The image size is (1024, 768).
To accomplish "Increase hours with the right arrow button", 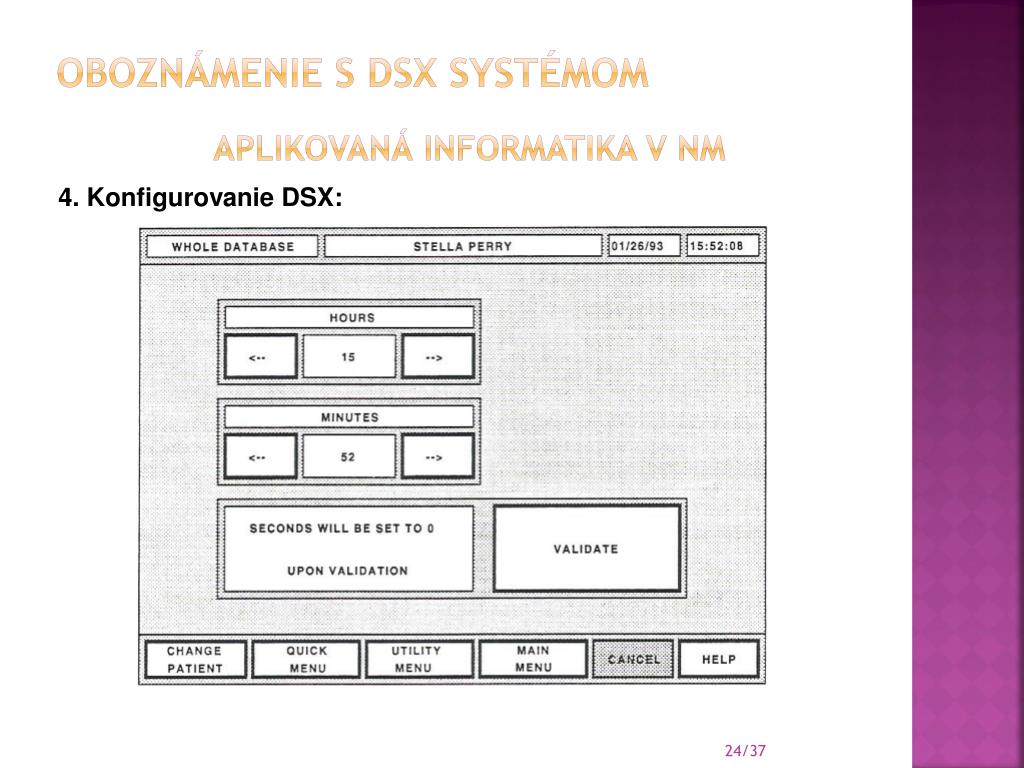I will point(438,357).
